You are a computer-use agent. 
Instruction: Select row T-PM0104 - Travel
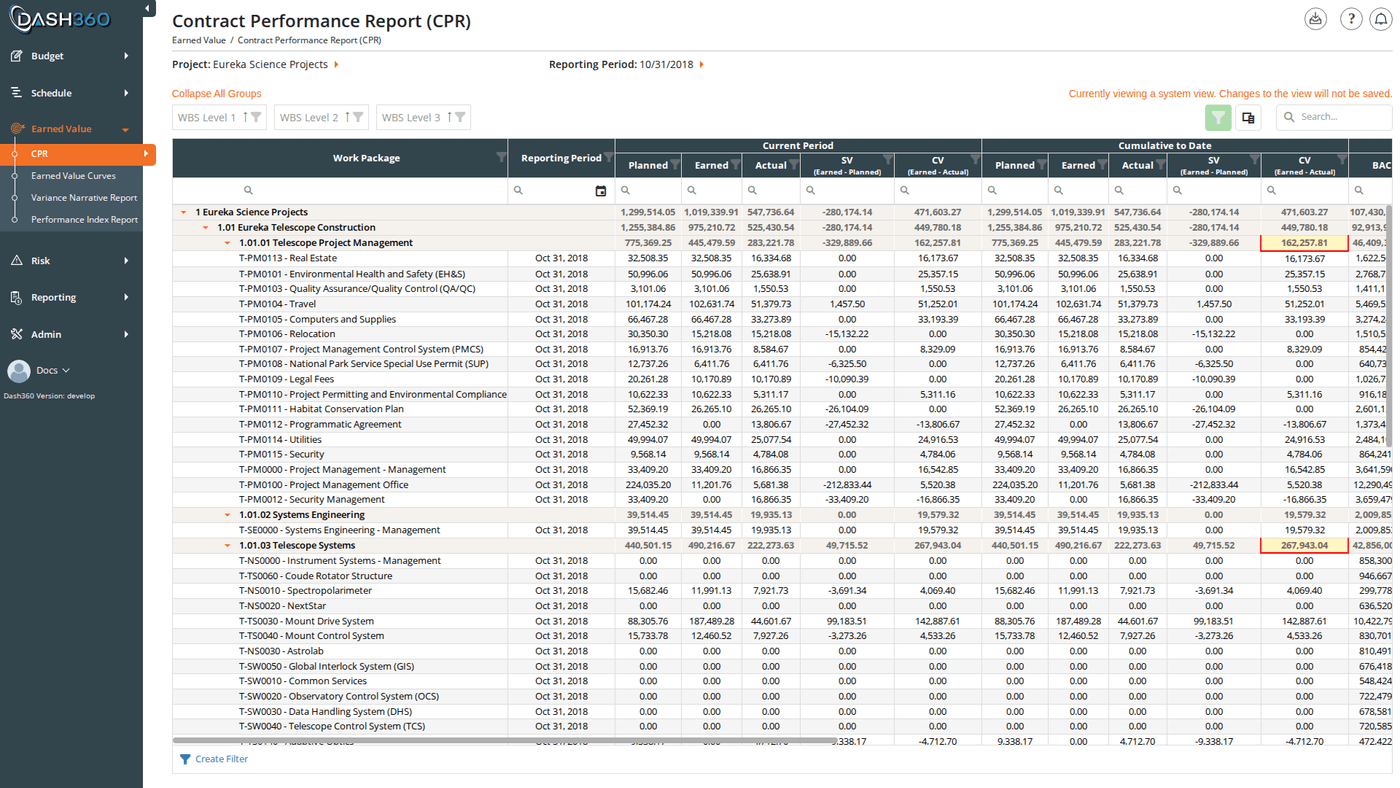point(780,304)
